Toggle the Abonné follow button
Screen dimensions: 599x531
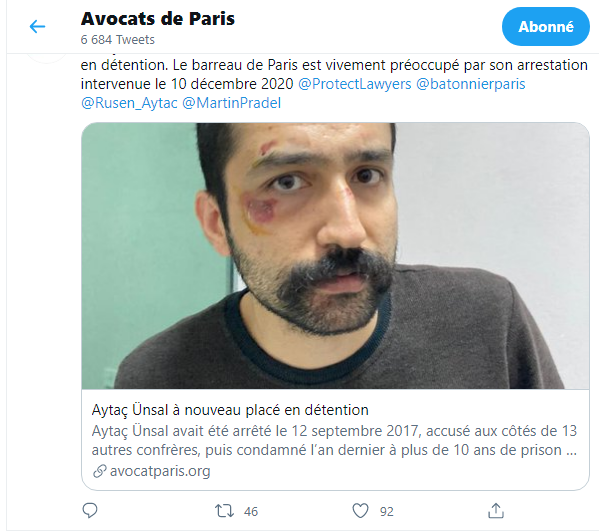tap(546, 26)
